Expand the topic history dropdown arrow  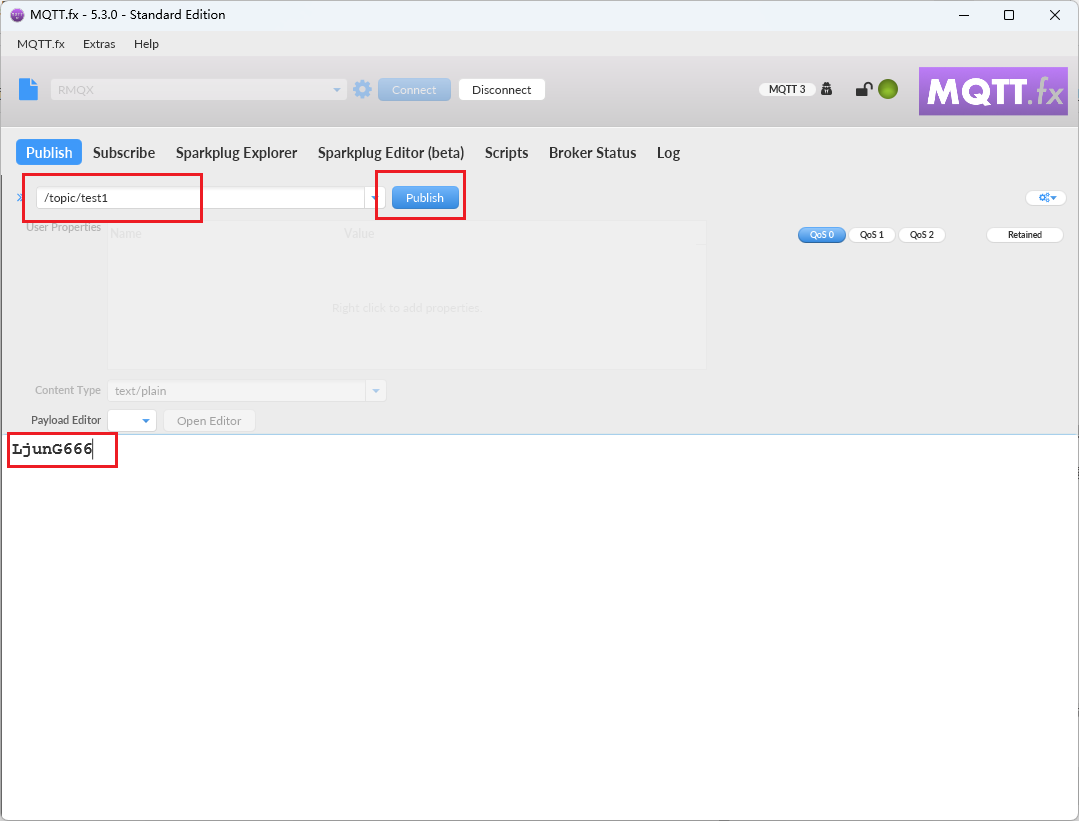tap(375, 198)
